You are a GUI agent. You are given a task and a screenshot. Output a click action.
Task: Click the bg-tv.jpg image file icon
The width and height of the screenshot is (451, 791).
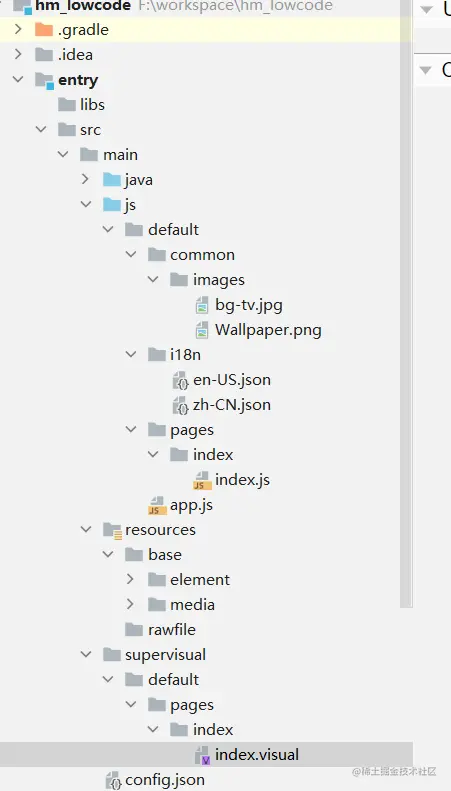(x=202, y=305)
